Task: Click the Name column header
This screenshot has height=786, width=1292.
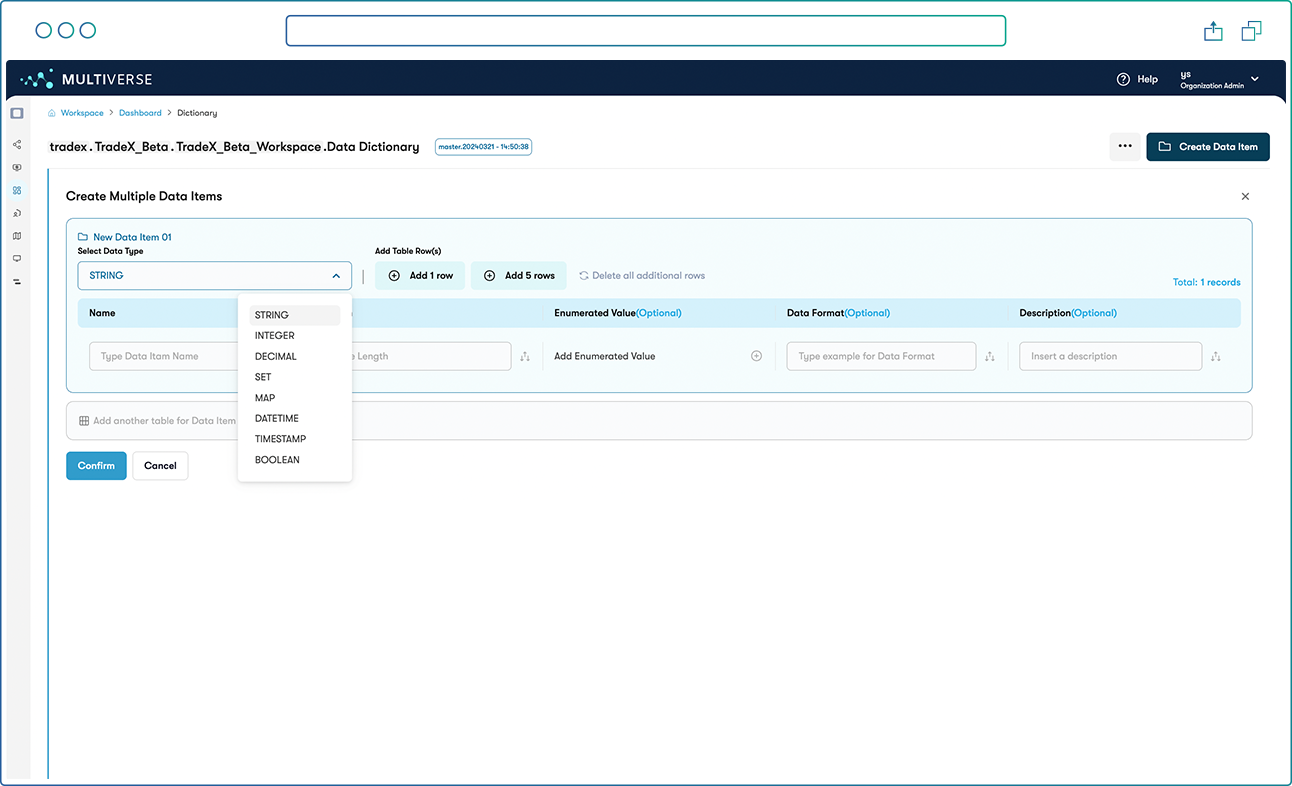Action: (x=102, y=313)
